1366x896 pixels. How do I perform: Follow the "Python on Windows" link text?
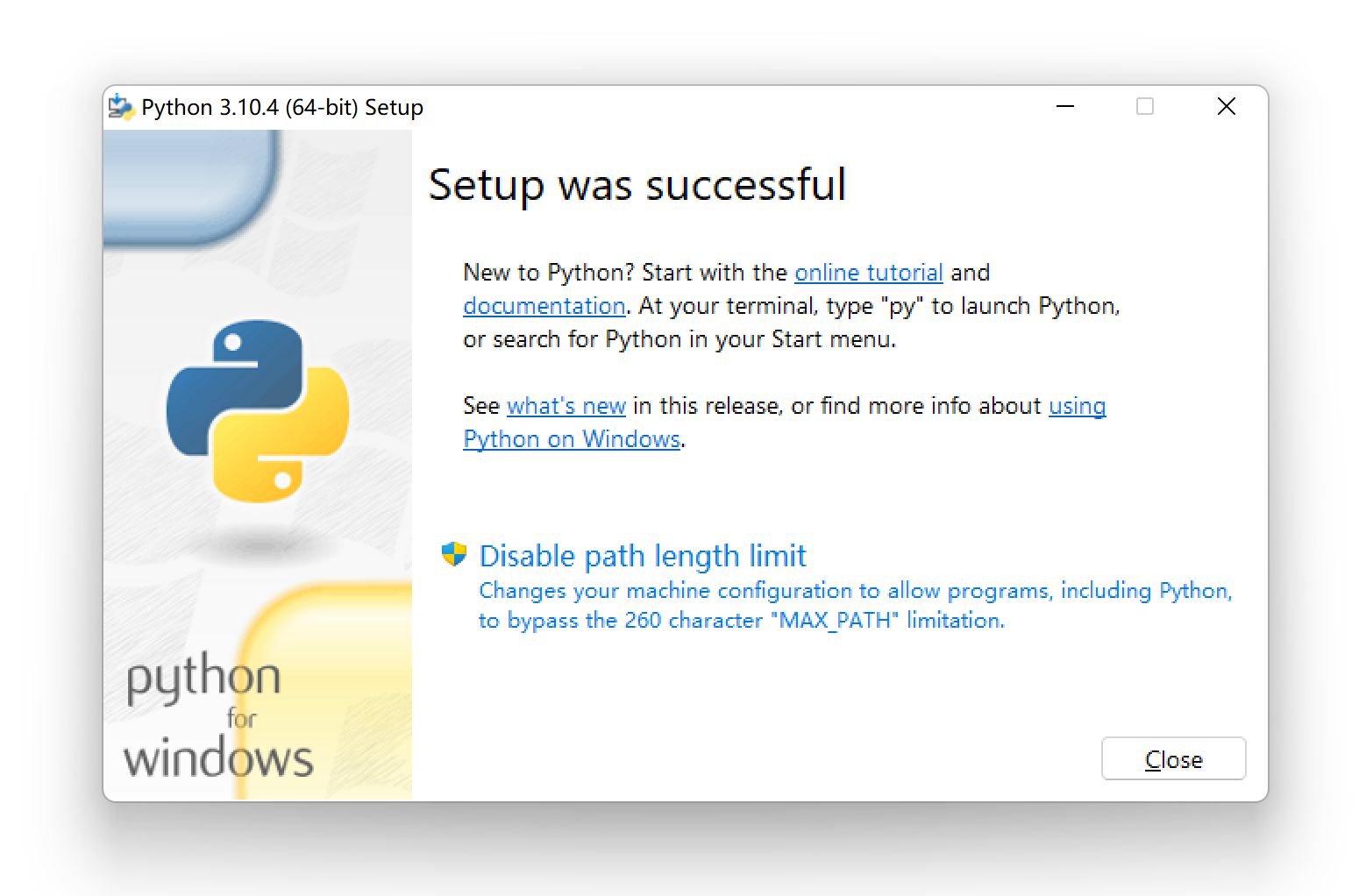tap(572, 439)
